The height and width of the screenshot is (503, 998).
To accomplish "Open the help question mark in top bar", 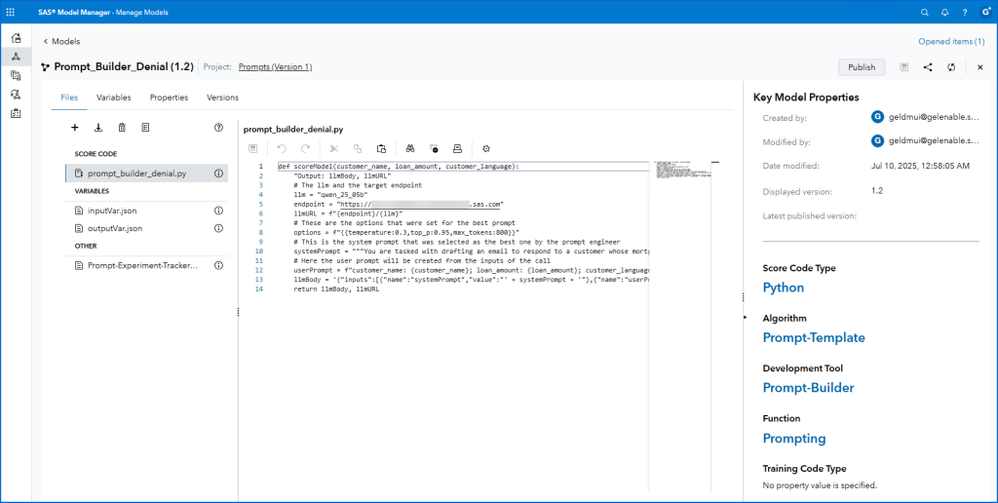I will [x=965, y=12].
